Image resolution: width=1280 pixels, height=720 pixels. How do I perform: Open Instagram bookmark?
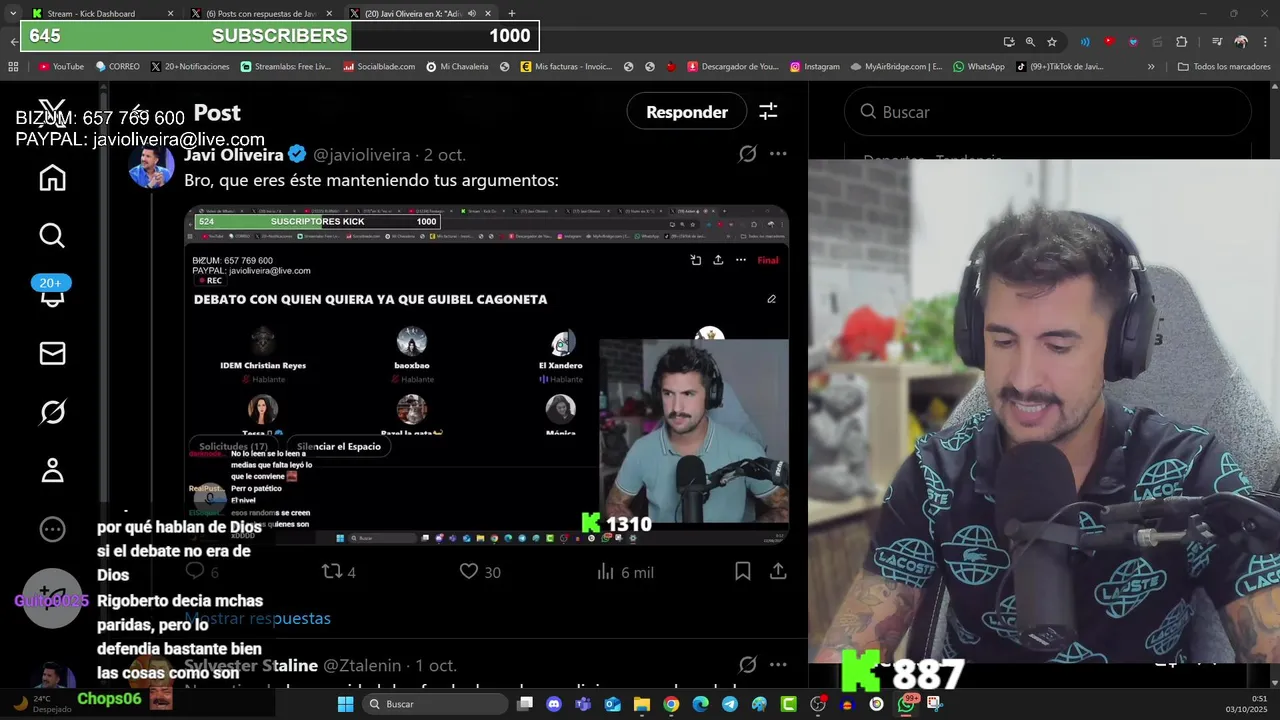pyautogui.click(x=814, y=67)
